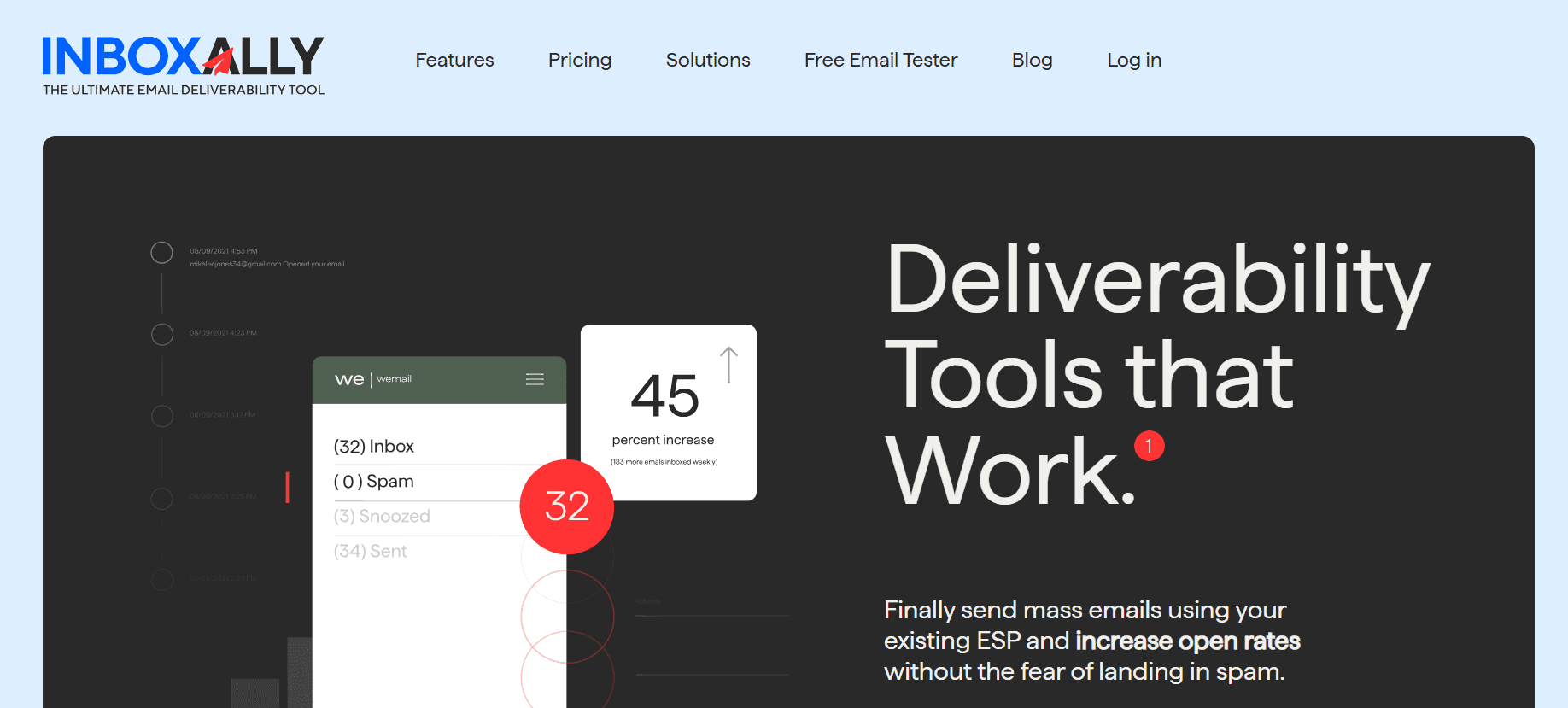Open the Pricing page
Screen dimensions: 1568x708
(580, 60)
